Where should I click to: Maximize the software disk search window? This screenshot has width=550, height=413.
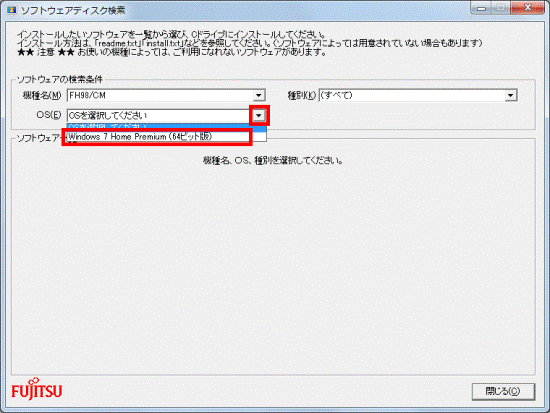pyautogui.click(x=501, y=8)
